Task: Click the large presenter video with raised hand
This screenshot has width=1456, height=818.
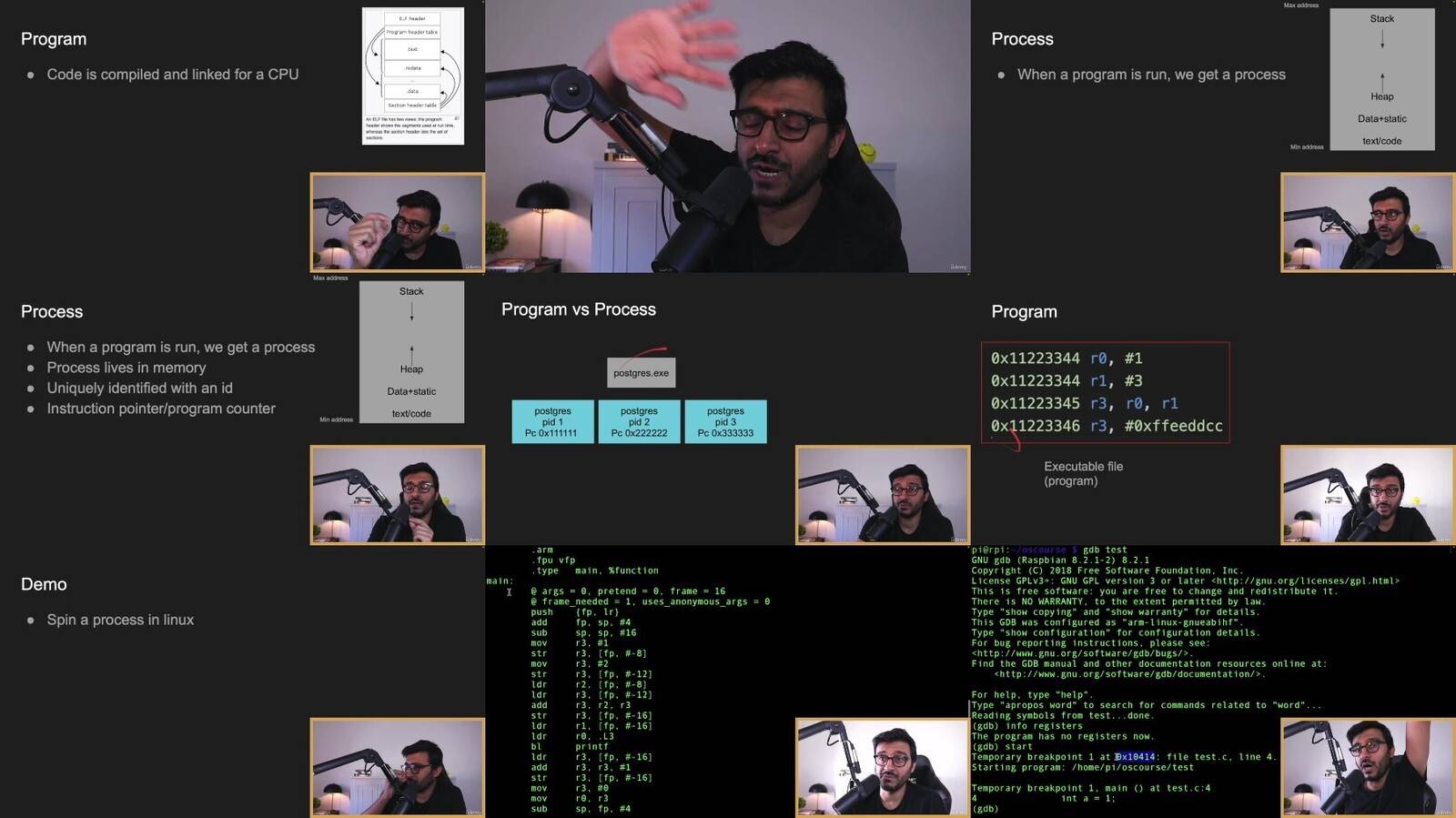Action: [727, 136]
